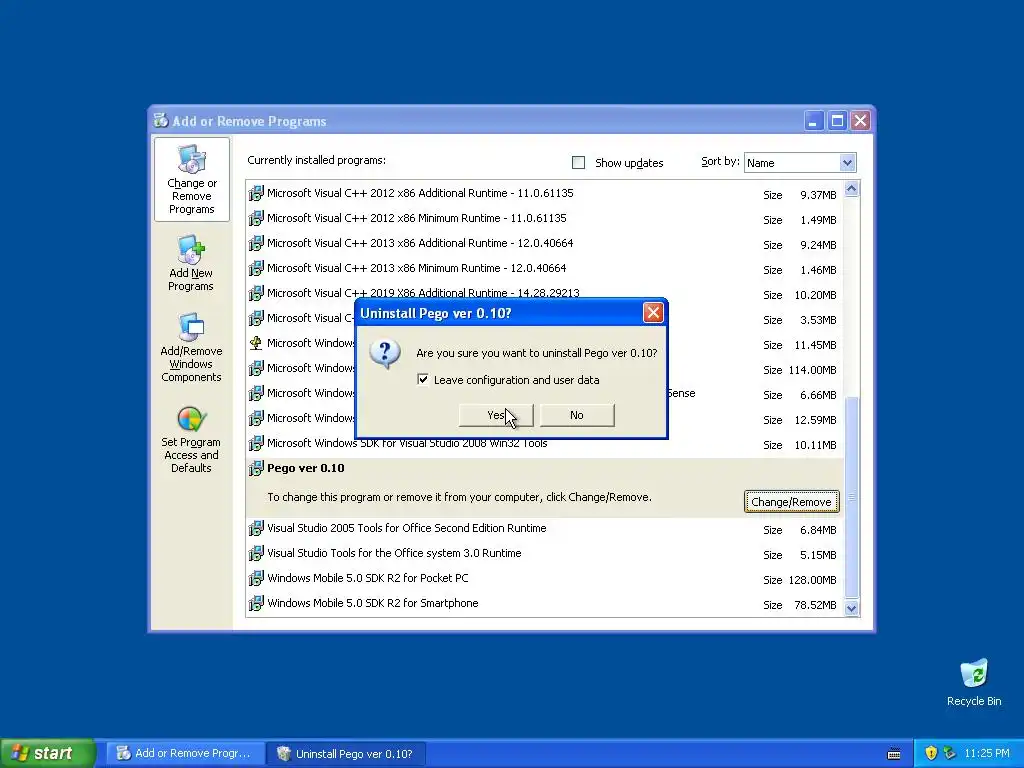Select Visual Studio Tools for the Office system 3.0 Runtime

tap(545, 553)
